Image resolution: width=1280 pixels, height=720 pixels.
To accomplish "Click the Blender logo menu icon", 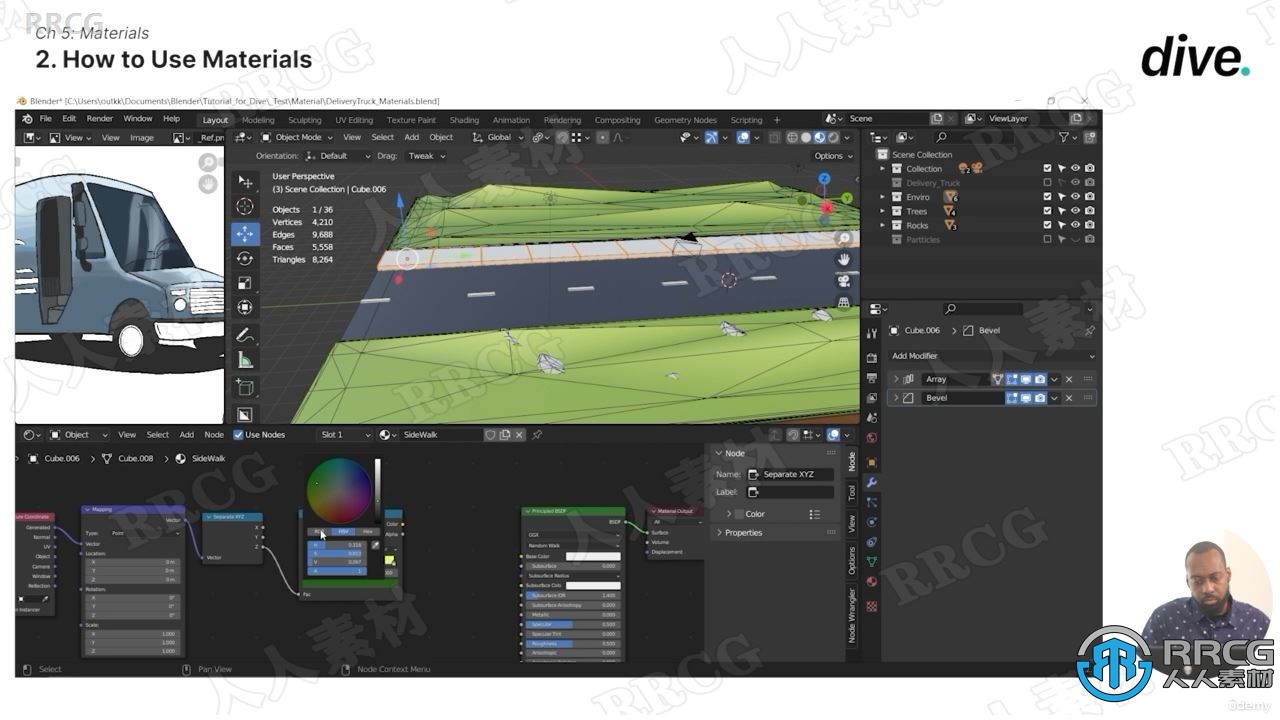I will point(26,119).
